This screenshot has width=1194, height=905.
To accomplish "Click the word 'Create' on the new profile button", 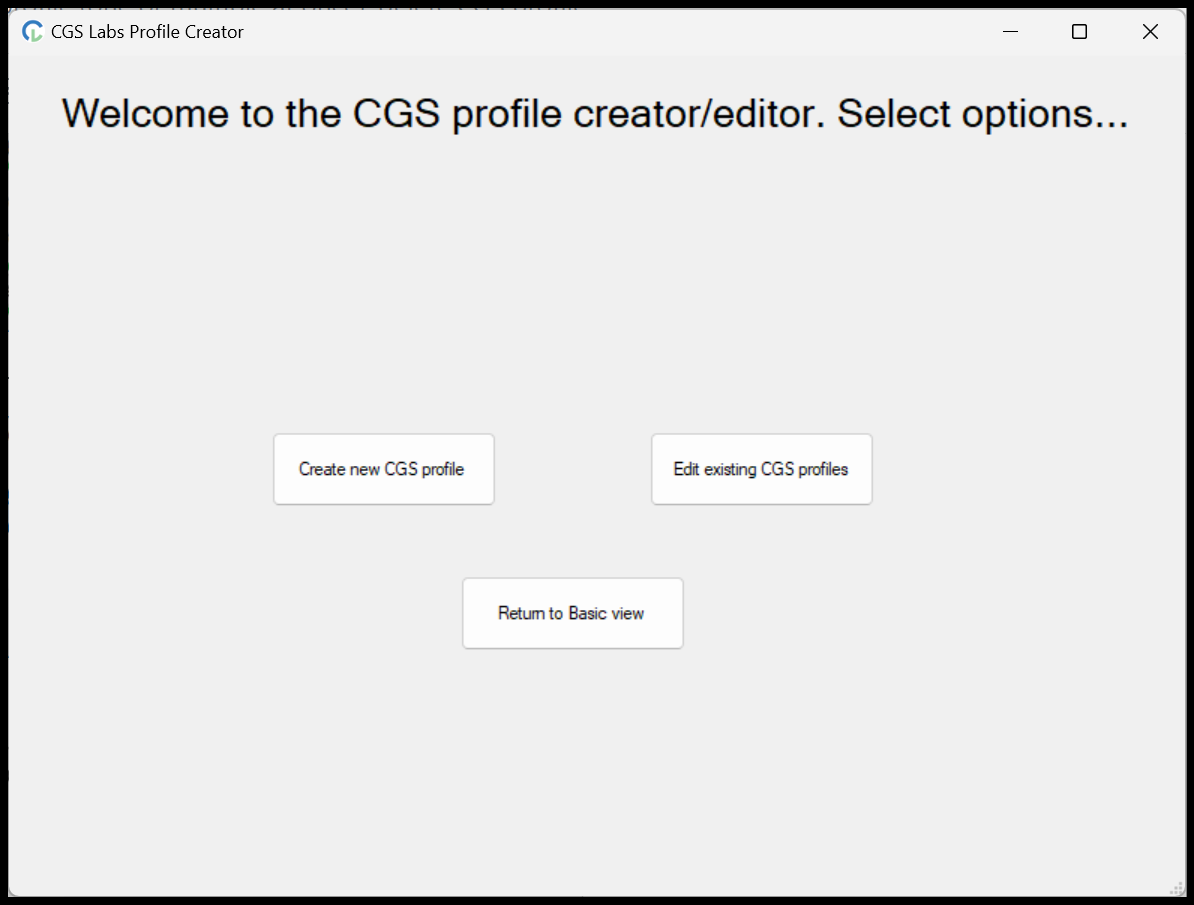I will [321, 469].
